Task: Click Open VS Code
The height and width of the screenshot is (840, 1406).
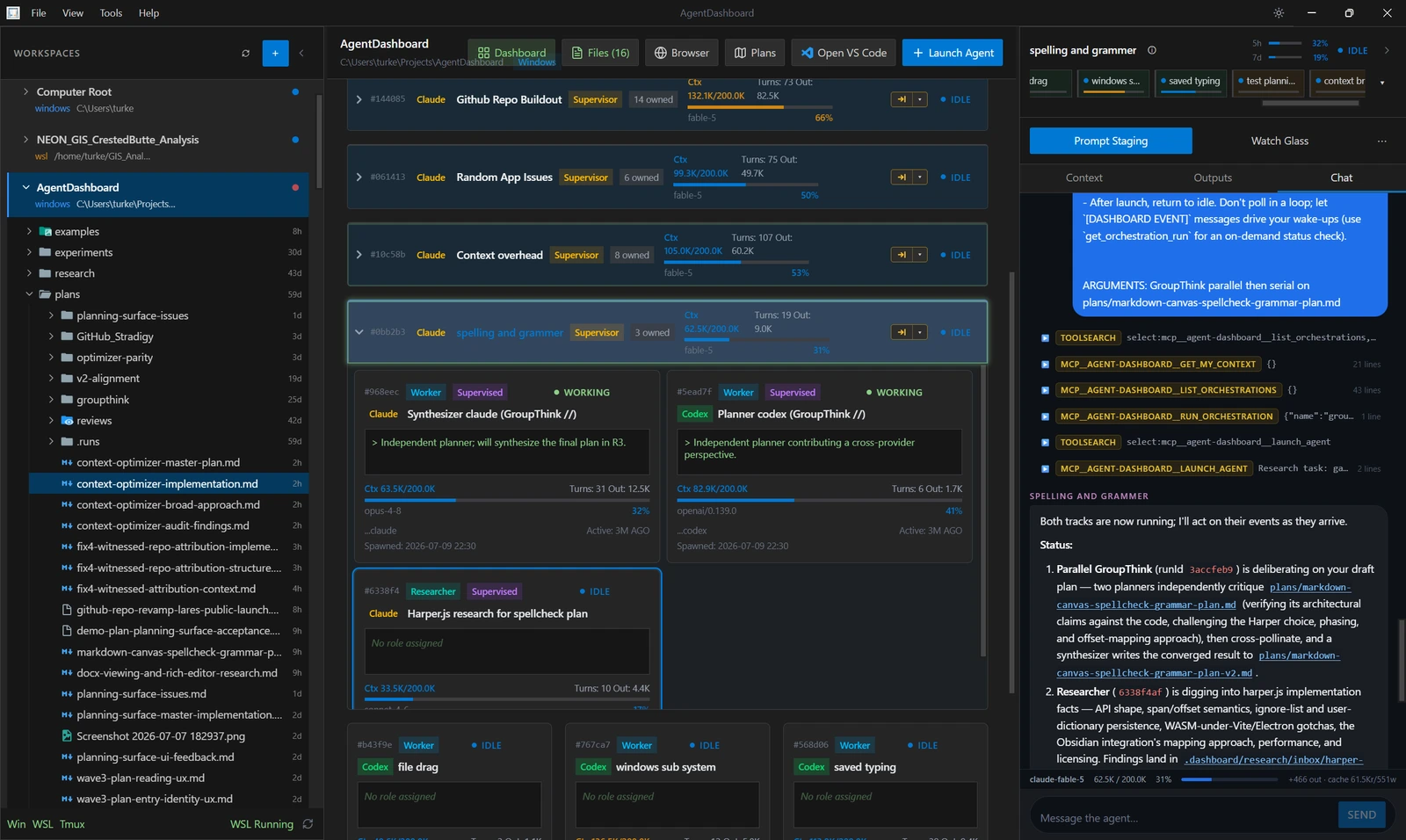Action: (x=844, y=53)
